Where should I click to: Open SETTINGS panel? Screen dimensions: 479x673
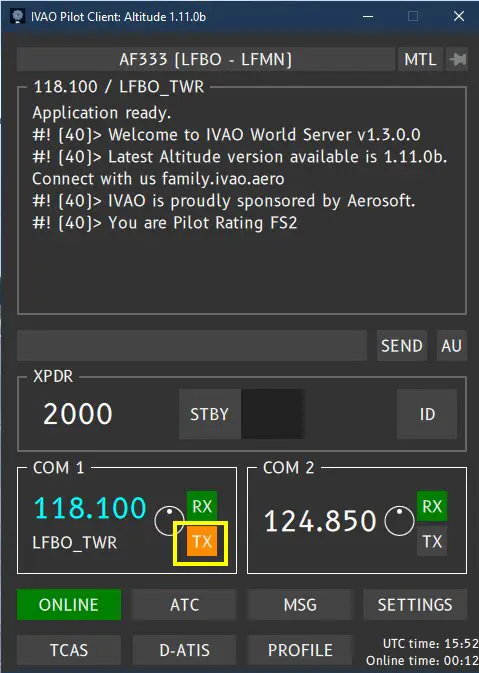click(x=415, y=604)
